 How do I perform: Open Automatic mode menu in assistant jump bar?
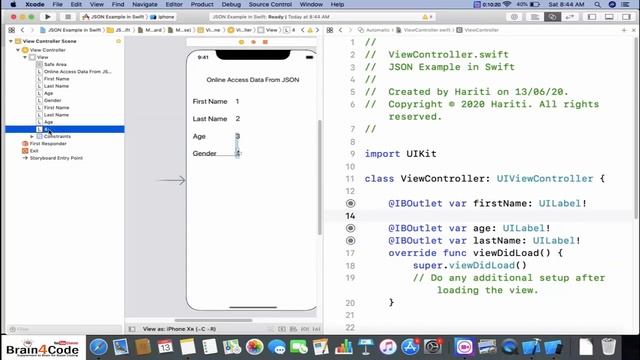pyautogui.click(x=373, y=30)
